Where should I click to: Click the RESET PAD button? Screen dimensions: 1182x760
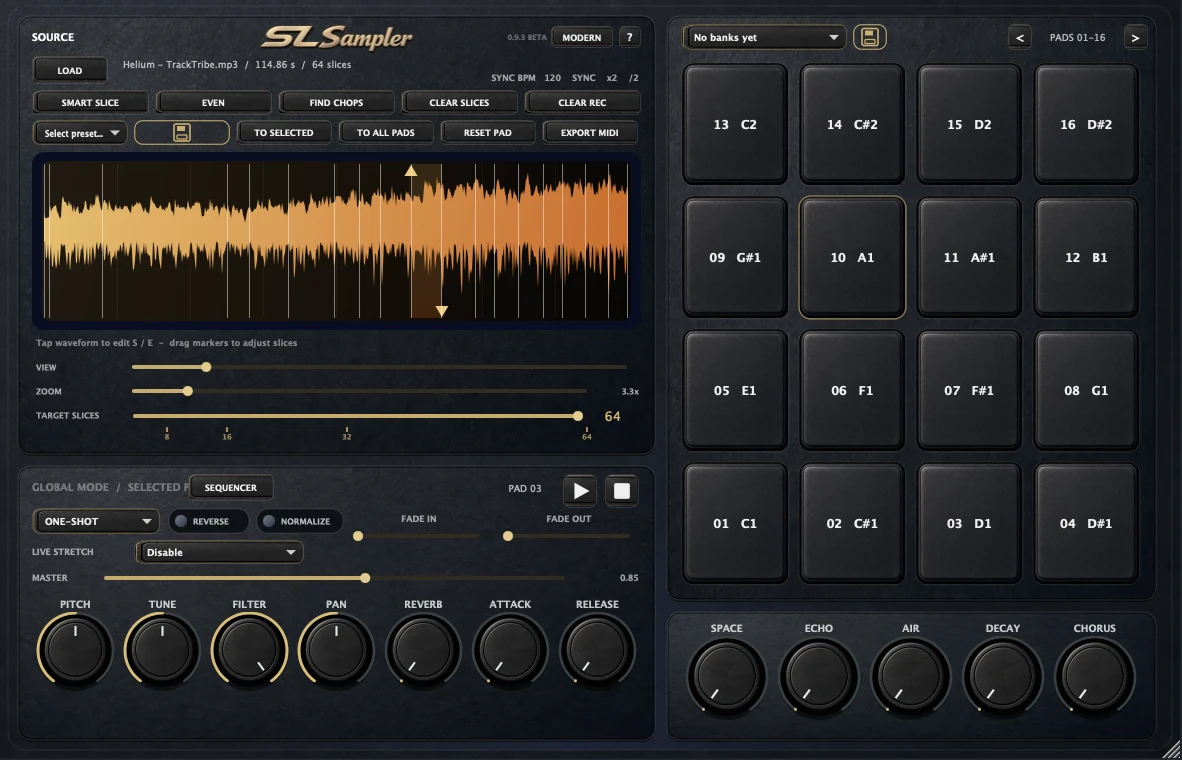(488, 133)
